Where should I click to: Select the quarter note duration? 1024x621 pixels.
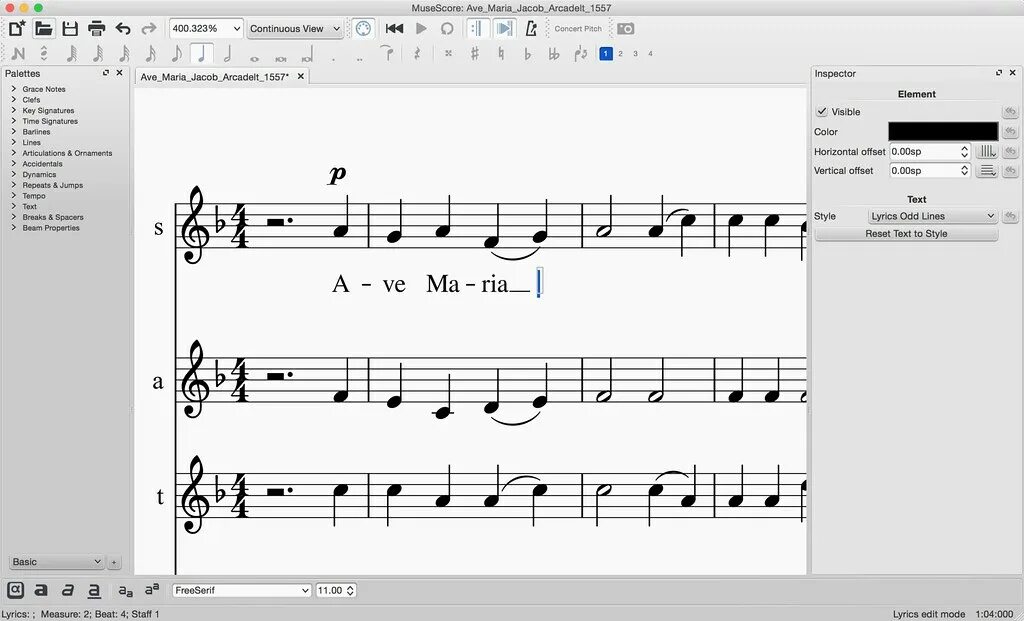(202, 54)
